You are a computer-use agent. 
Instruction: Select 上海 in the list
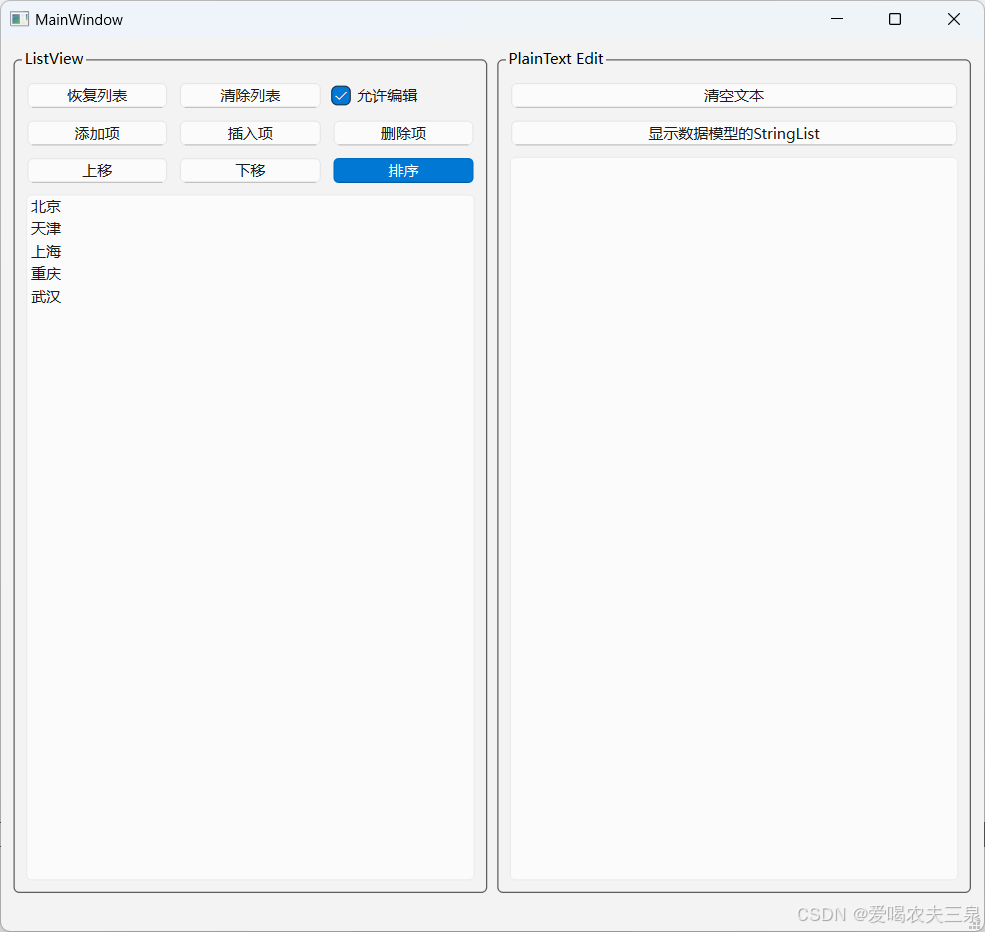[250, 251]
